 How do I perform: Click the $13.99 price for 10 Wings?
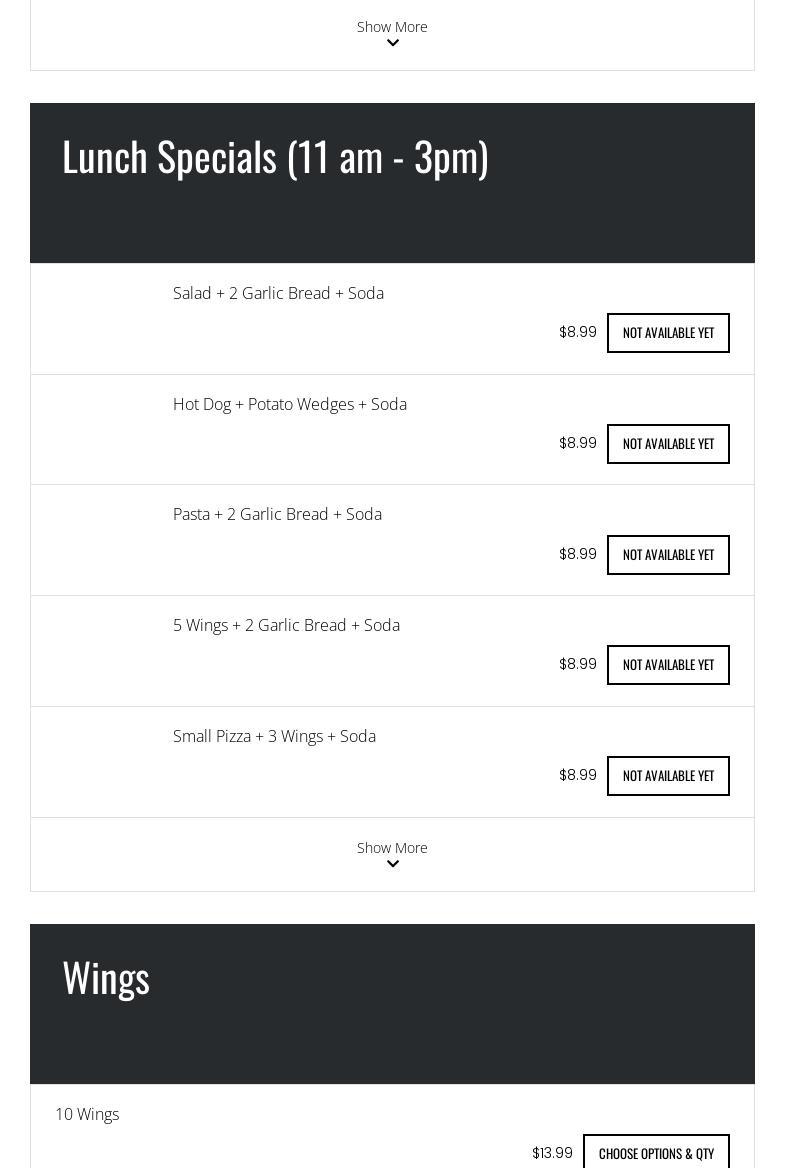[x=552, y=1153]
